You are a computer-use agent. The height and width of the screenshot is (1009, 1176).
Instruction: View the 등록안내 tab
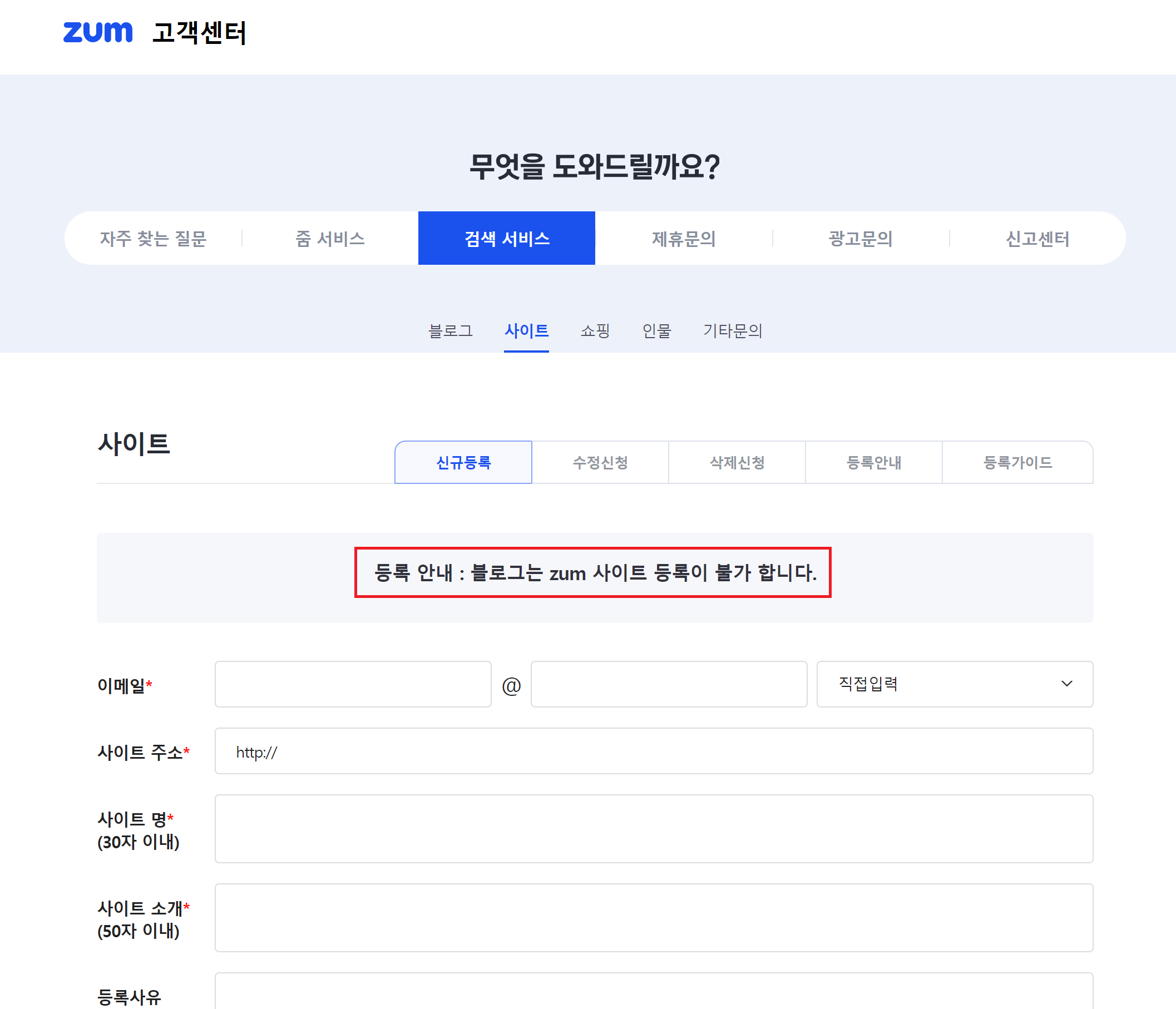[873, 463]
